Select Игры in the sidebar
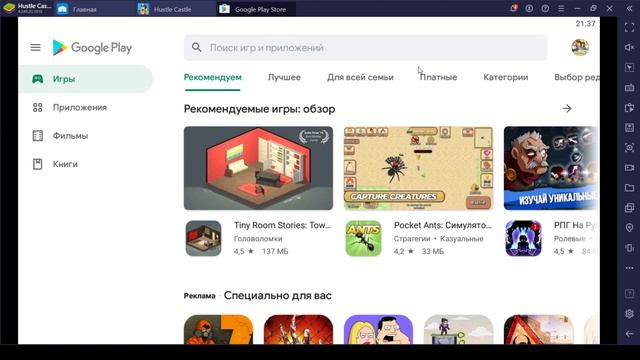 point(86,79)
